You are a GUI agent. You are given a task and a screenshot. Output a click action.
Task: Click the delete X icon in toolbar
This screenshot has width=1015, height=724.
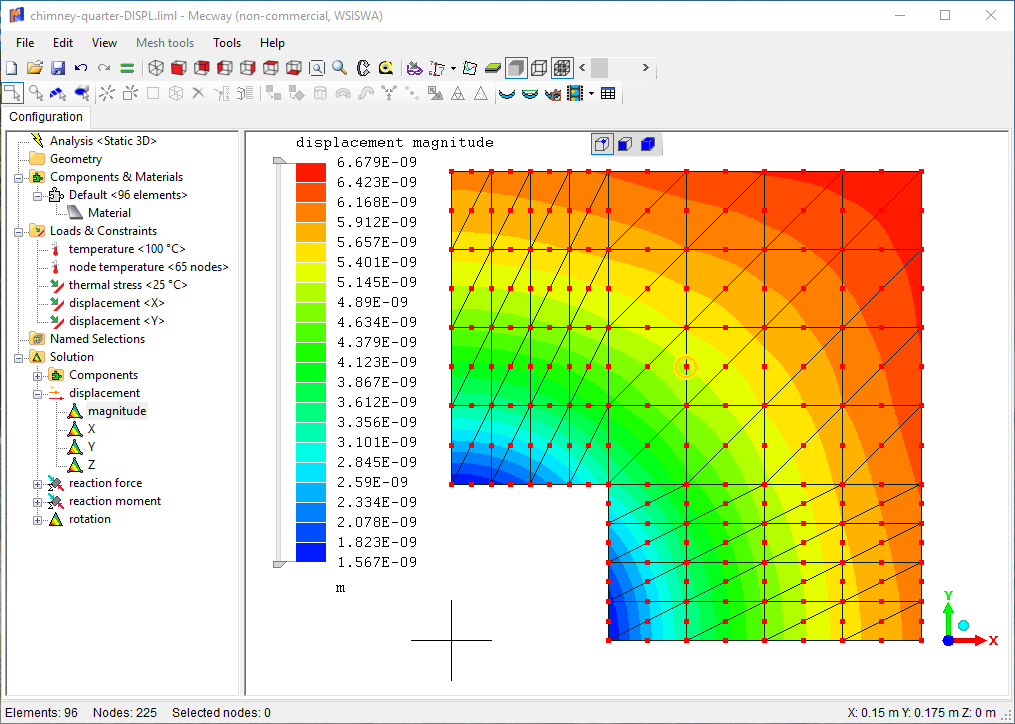point(199,93)
